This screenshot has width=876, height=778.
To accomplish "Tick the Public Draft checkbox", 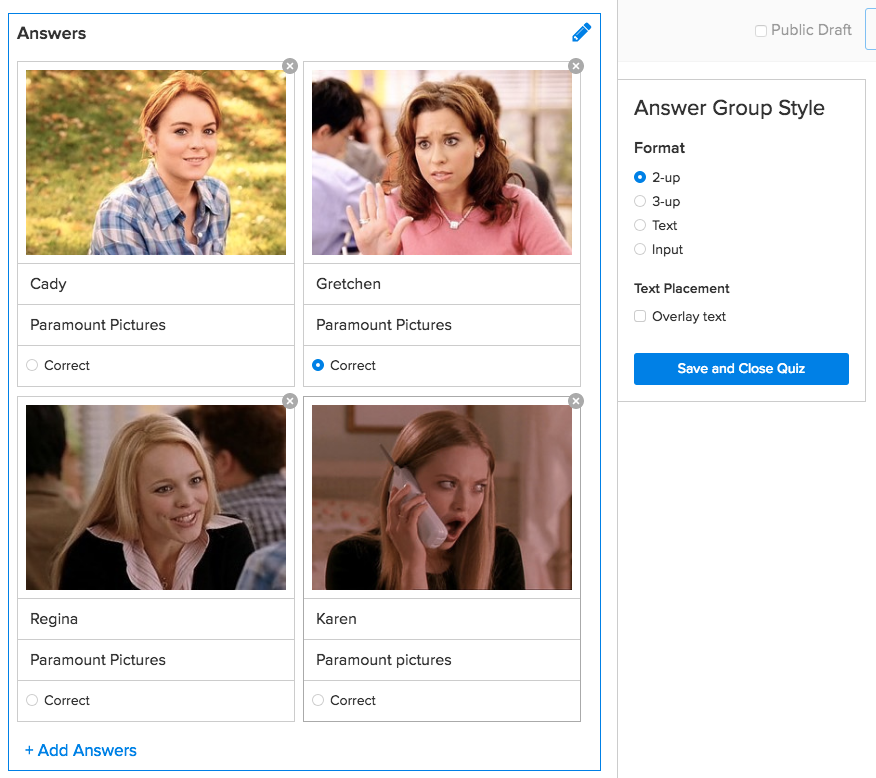I will coord(761,31).
